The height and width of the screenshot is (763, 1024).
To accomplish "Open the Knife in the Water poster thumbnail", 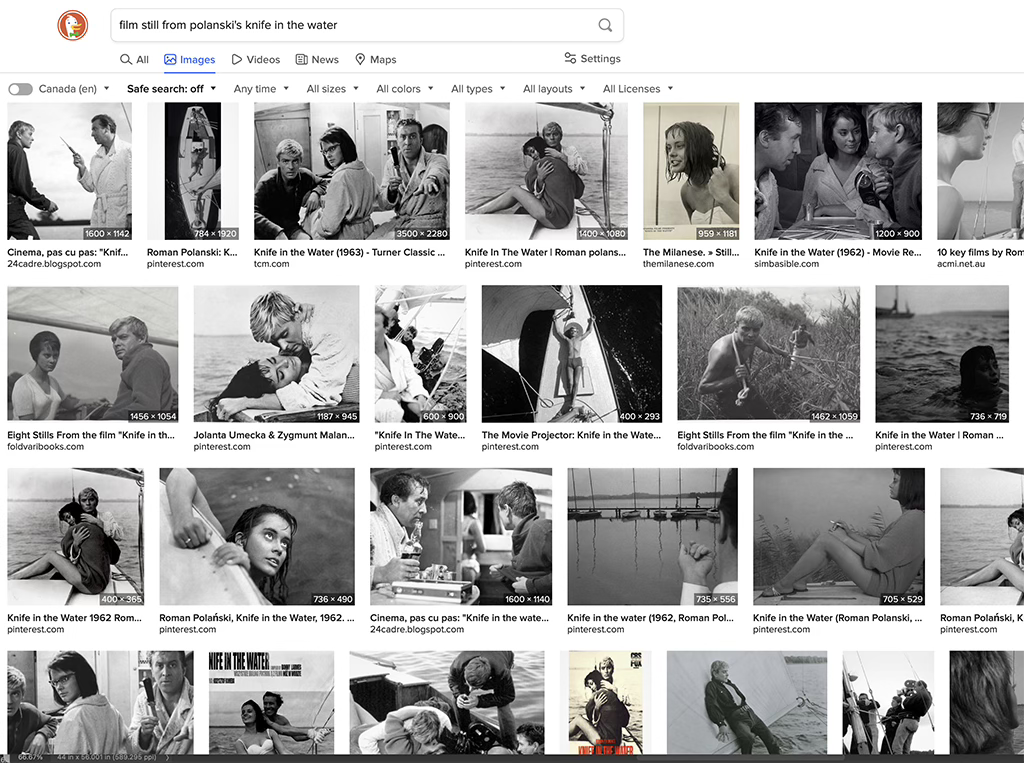I will coord(272,702).
